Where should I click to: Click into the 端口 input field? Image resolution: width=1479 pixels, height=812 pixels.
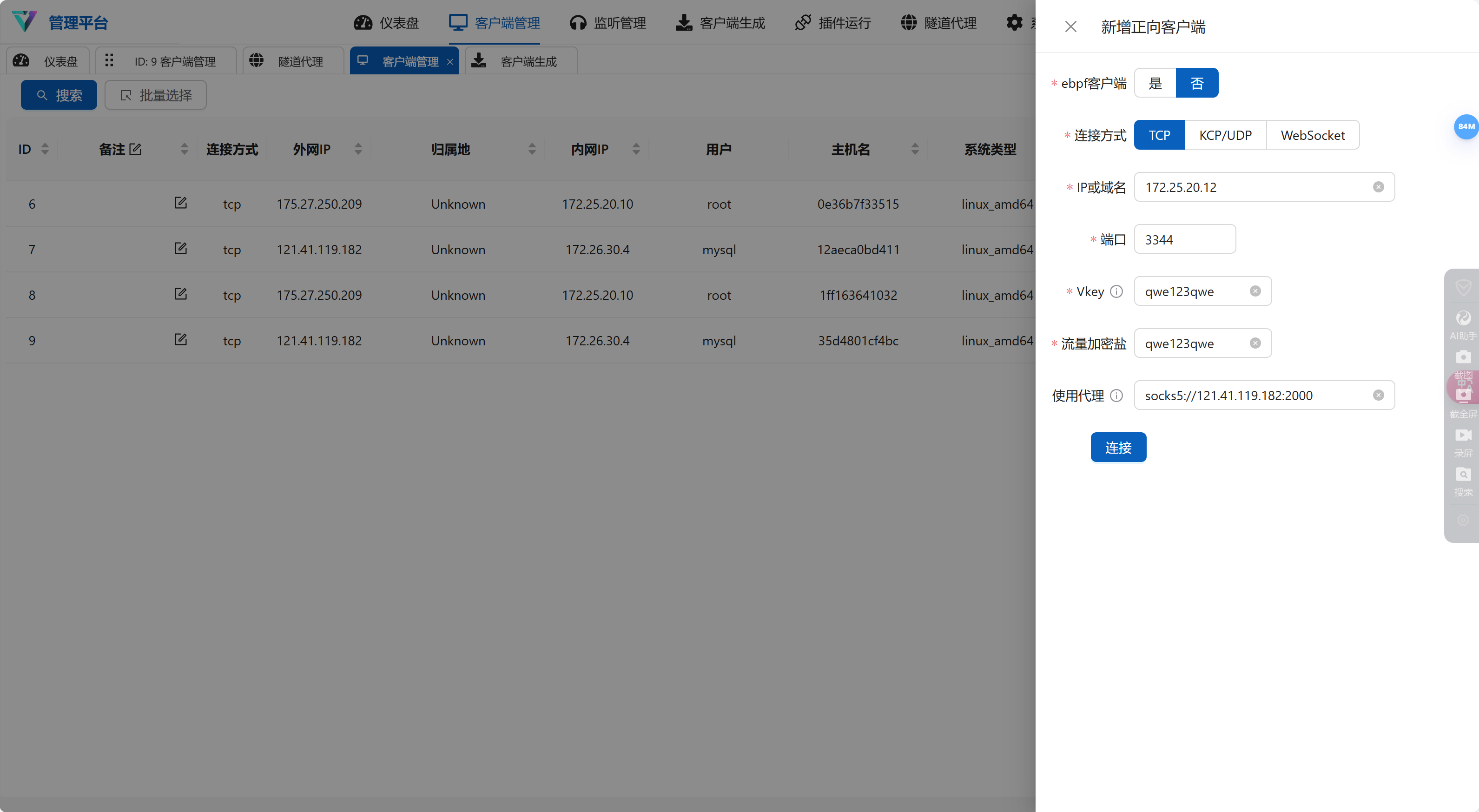[x=1184, y=239]
